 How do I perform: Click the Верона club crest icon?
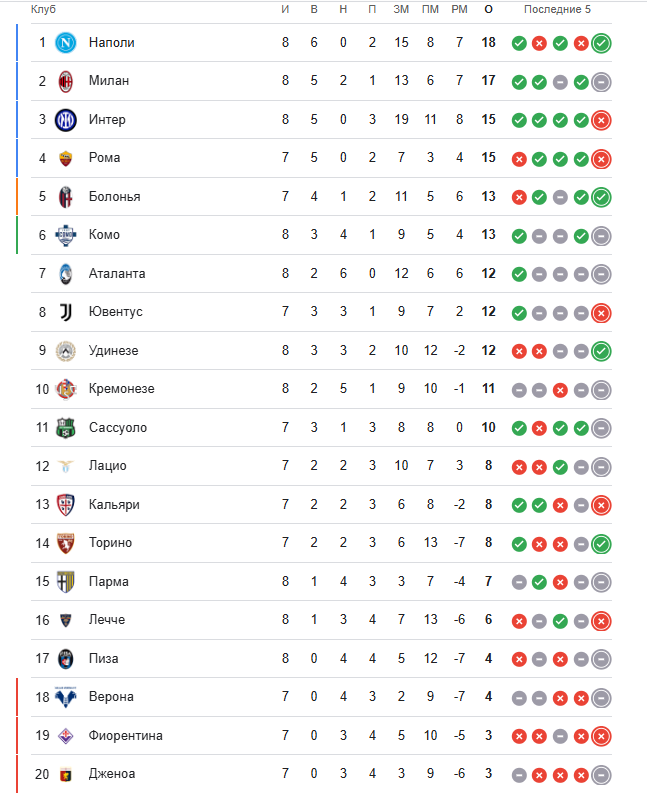66,697
